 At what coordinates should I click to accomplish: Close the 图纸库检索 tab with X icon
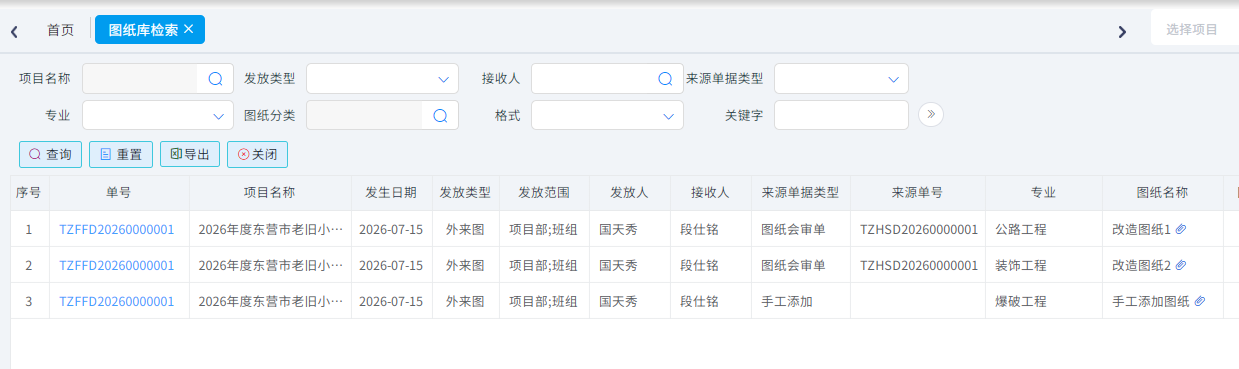188,29
